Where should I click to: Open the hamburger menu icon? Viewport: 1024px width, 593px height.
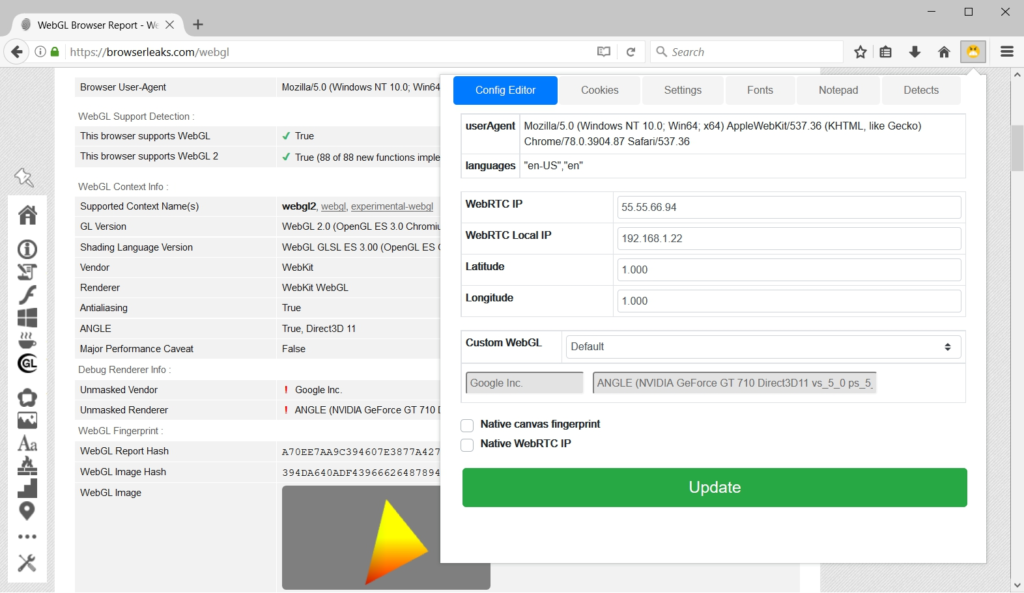click(x=1006, y=52)
